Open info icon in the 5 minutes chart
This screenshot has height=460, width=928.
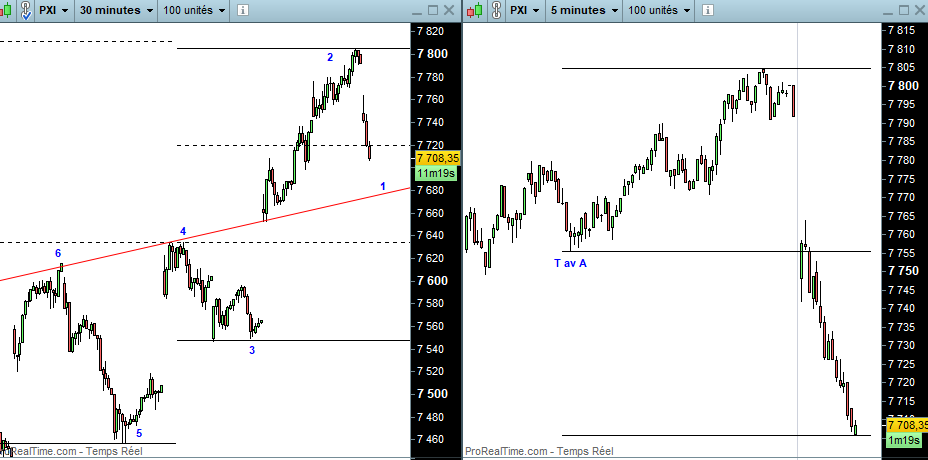click(708, 10)
